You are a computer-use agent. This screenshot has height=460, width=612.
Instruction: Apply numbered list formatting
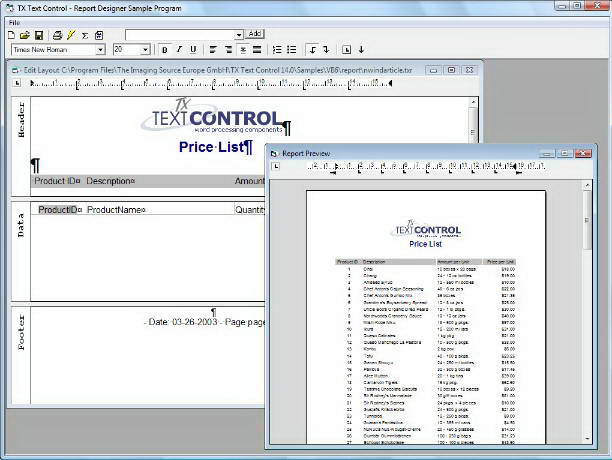(x=277, y=50)
